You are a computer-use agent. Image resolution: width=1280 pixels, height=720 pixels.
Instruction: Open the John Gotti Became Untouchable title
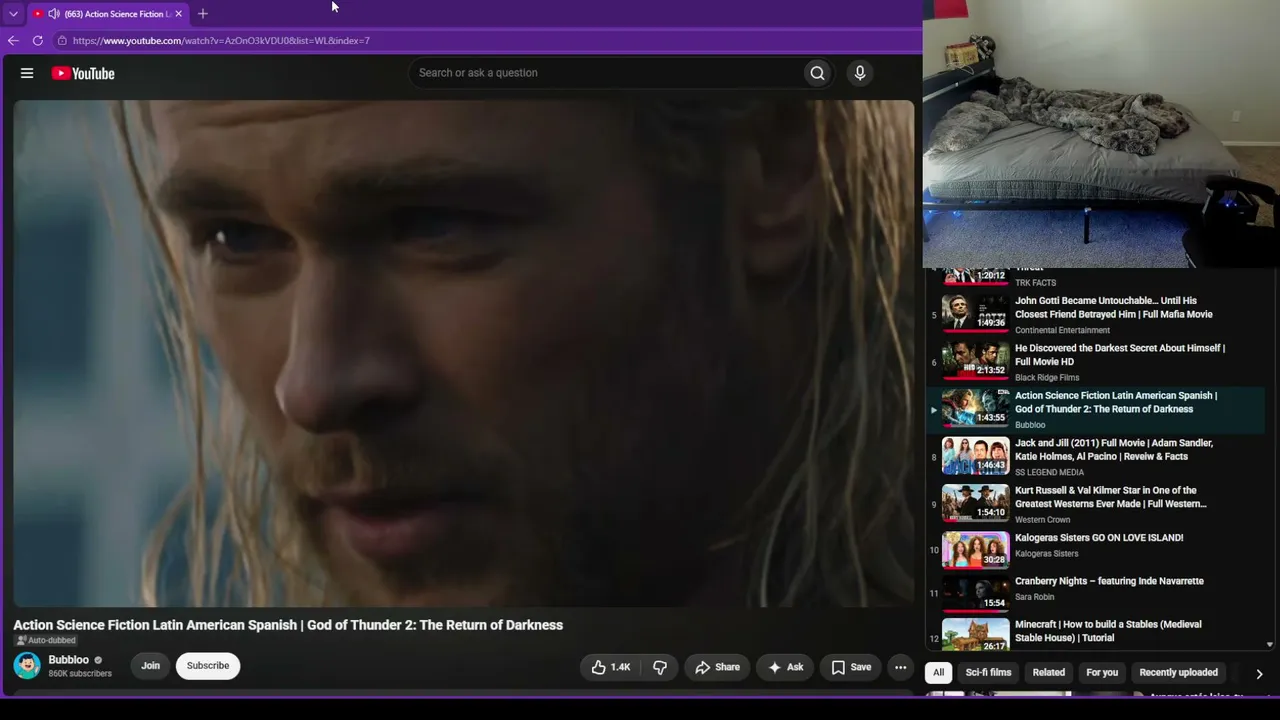coord(1114,307)
